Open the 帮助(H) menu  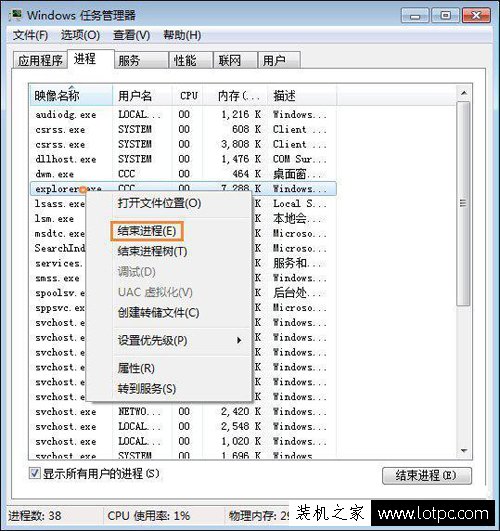click(182, 35)
